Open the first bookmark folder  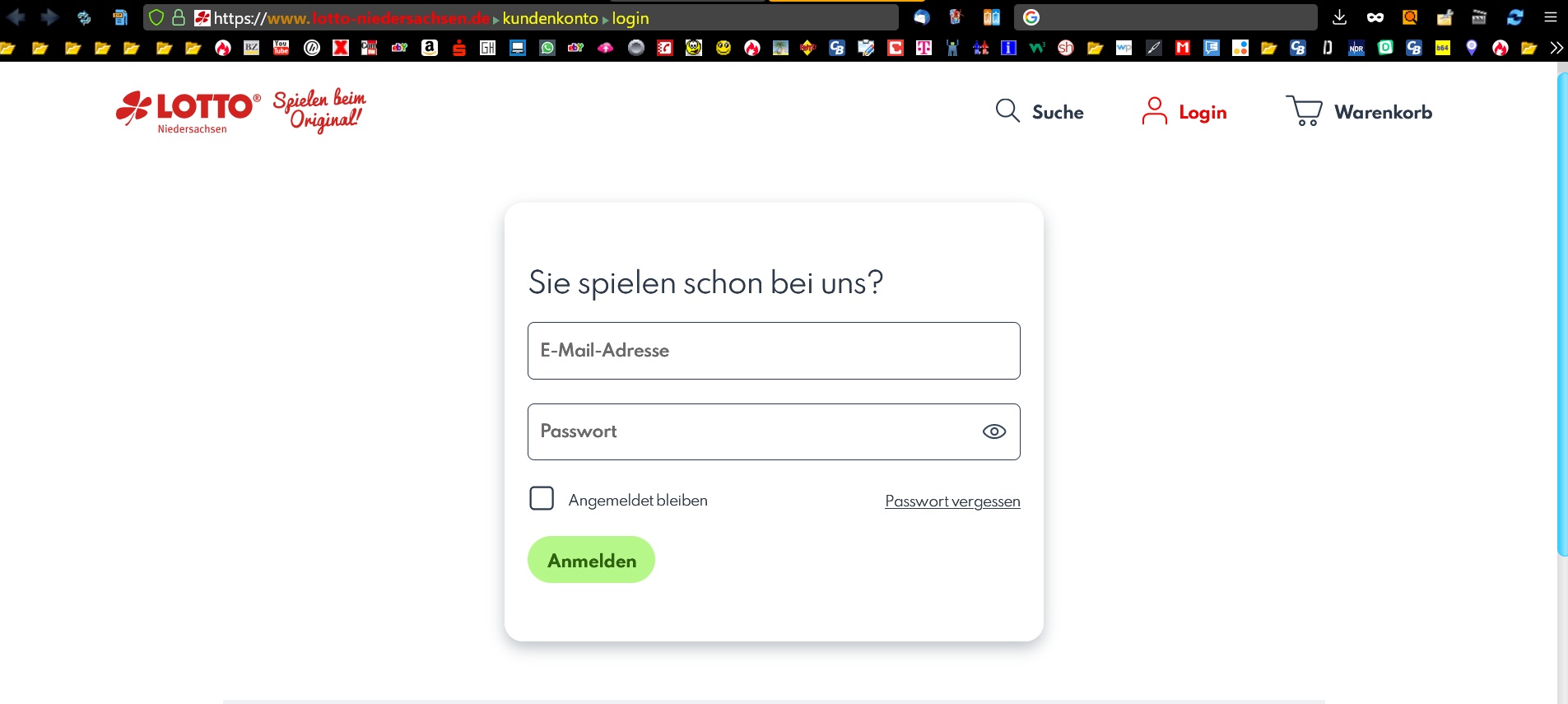click(8, 48)
